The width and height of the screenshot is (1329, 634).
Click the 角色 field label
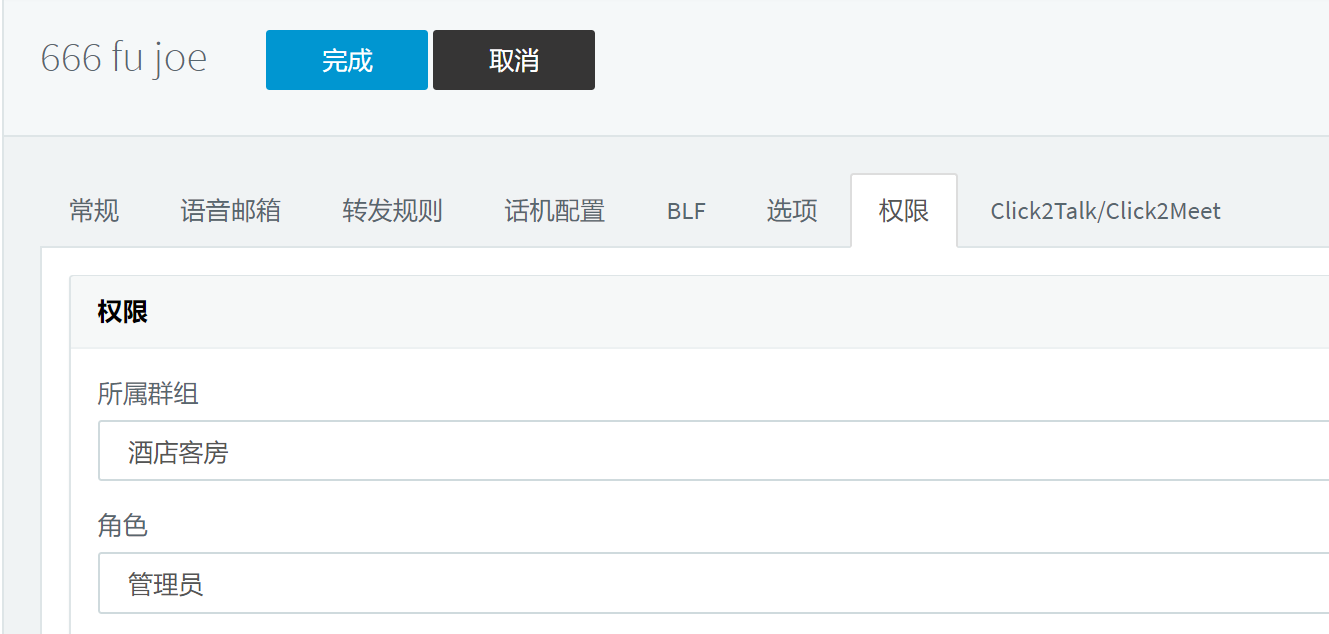(123, 526)
